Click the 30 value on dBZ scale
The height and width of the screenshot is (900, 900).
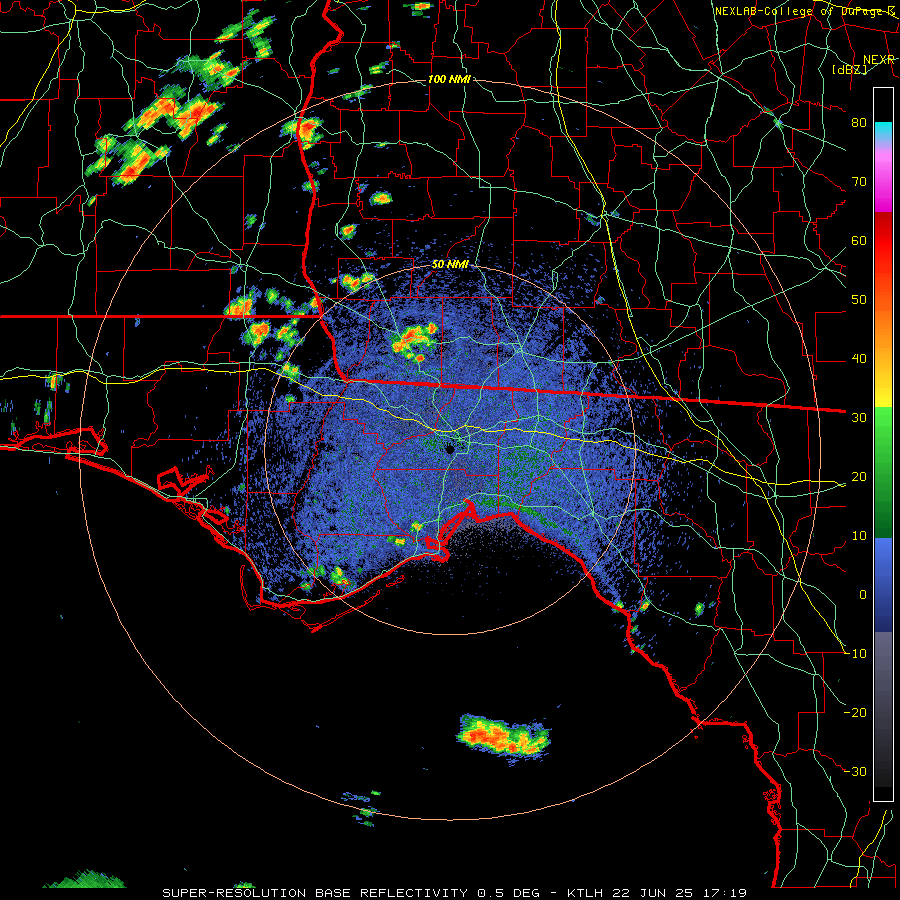(x=859, y=418)
